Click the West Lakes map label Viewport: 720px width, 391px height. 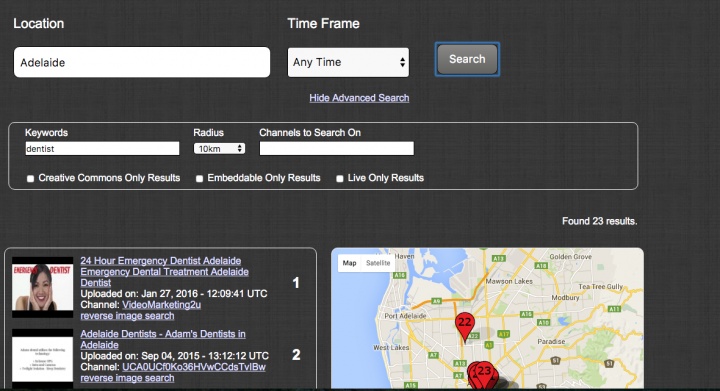click(x=391, y=347)
